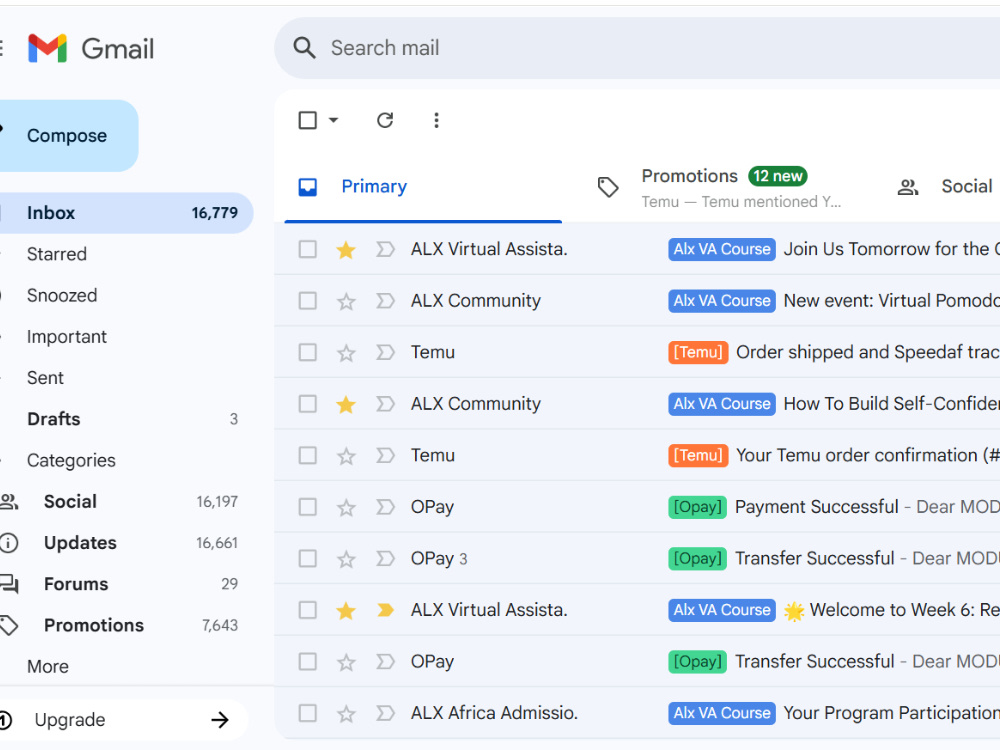Check the OPay Payment Successful email
Screen dimensions: 1000x750
tap(307, 508)
